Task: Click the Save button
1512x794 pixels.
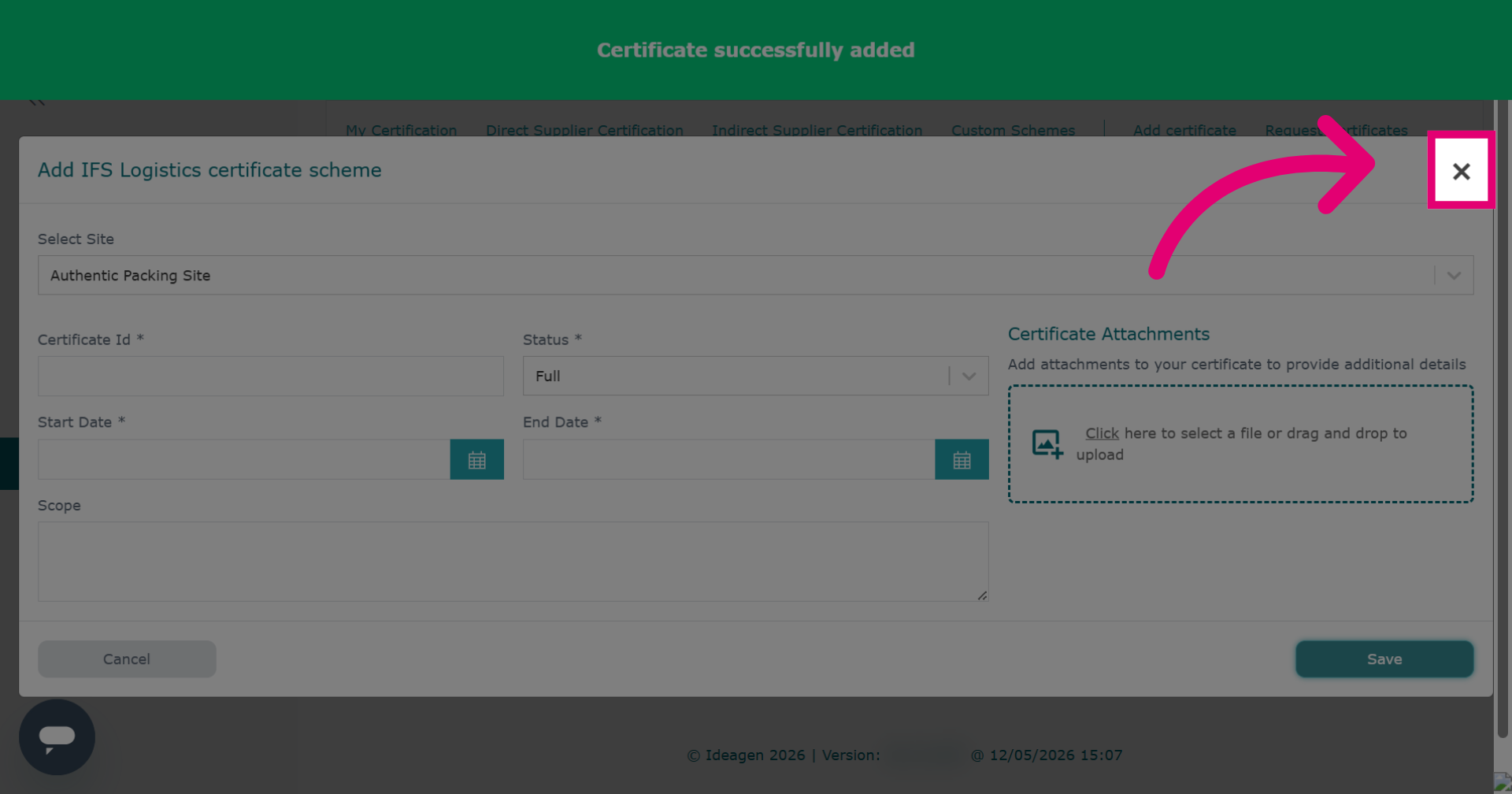Action: (1384, 659)
